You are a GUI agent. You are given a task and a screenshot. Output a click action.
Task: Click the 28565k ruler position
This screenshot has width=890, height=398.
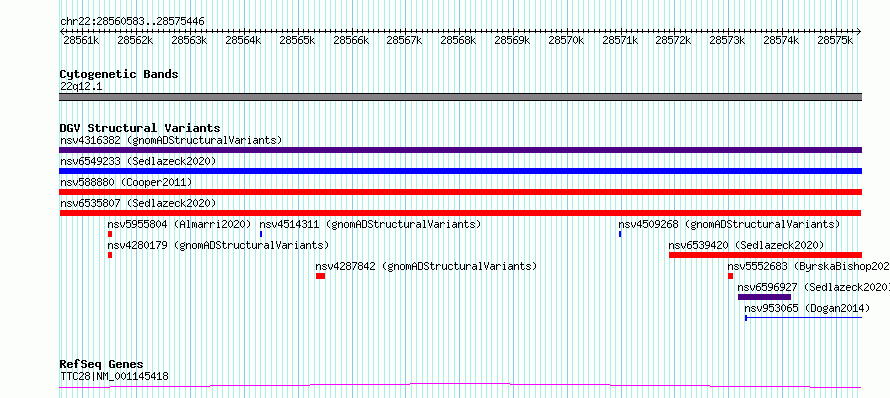tap(297, 41)
